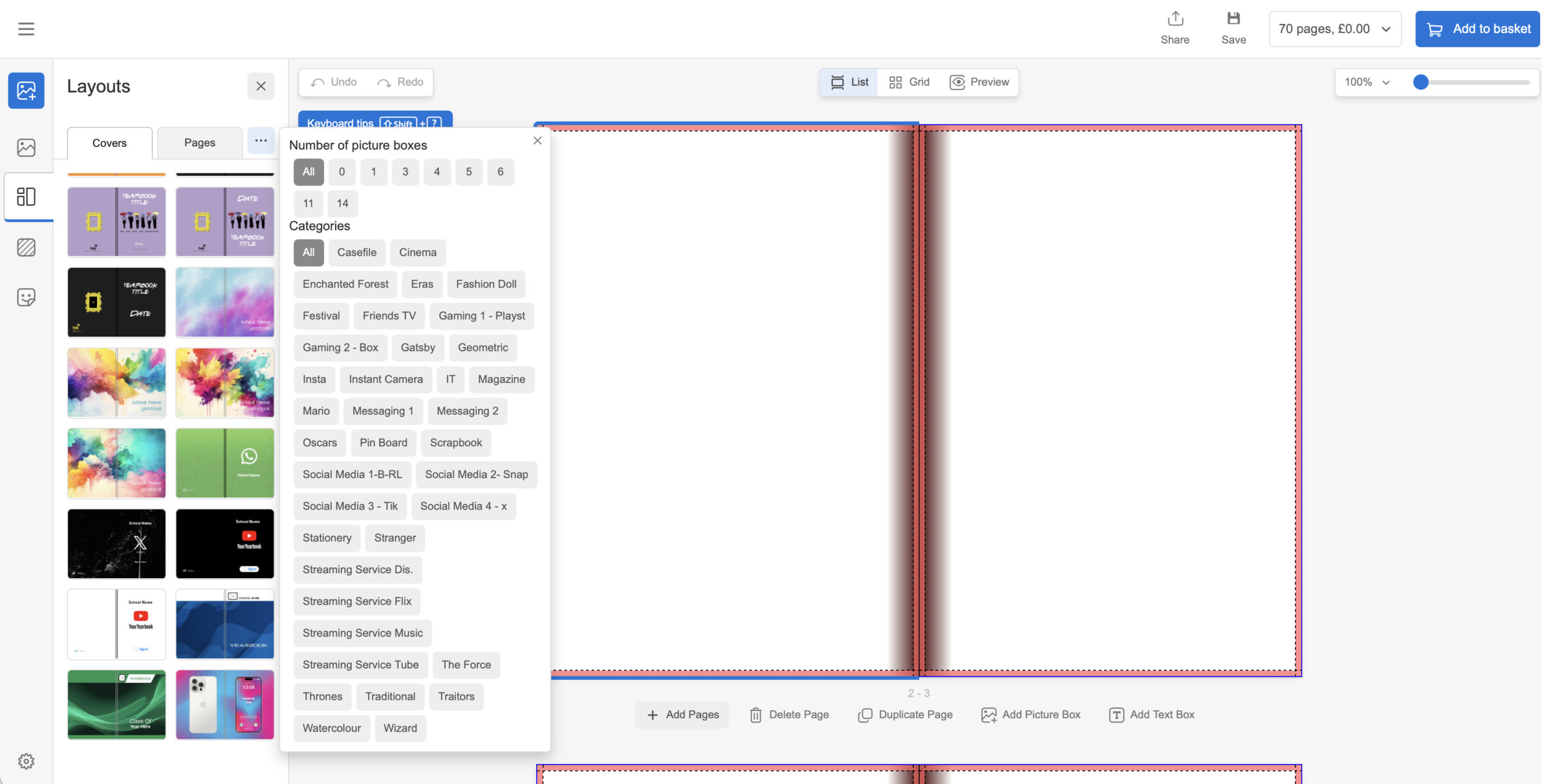Click the Add Pages button

point(682,715)
